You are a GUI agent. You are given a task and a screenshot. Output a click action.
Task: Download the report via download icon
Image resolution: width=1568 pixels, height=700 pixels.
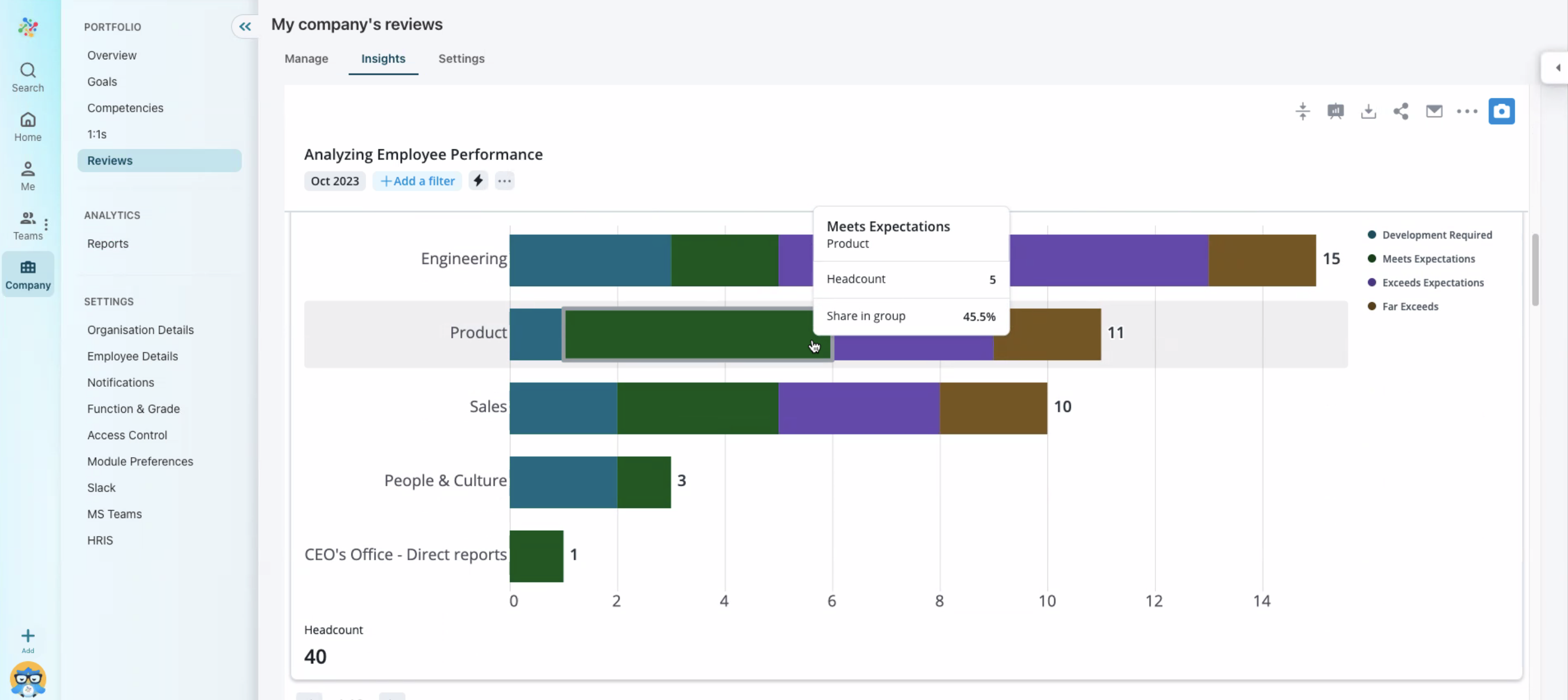[x=1369, y=111]
